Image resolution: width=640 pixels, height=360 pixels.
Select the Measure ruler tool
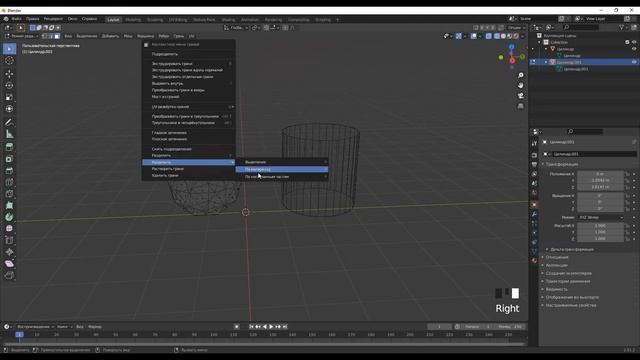coord(9,134)
